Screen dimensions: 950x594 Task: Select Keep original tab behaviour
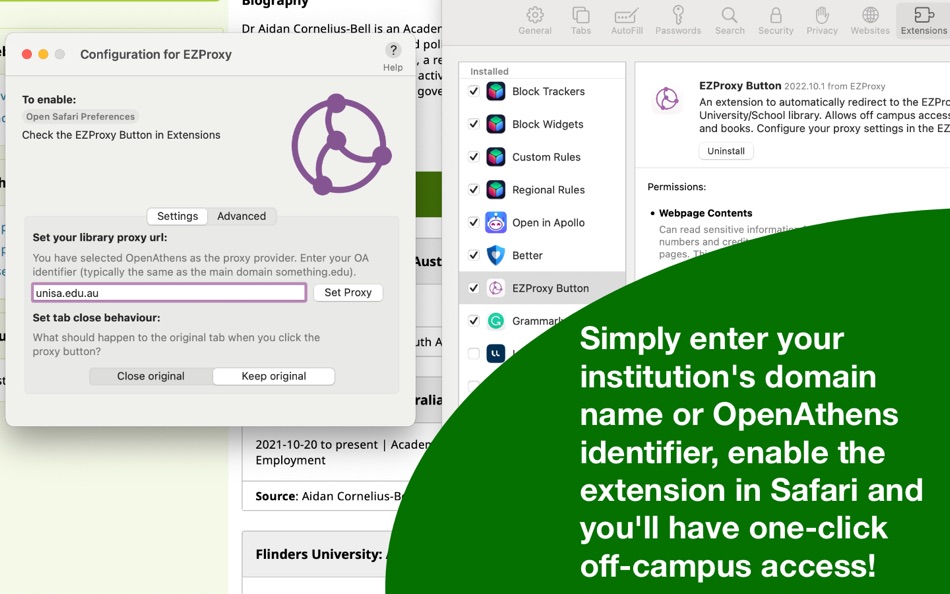pos(274,376)
